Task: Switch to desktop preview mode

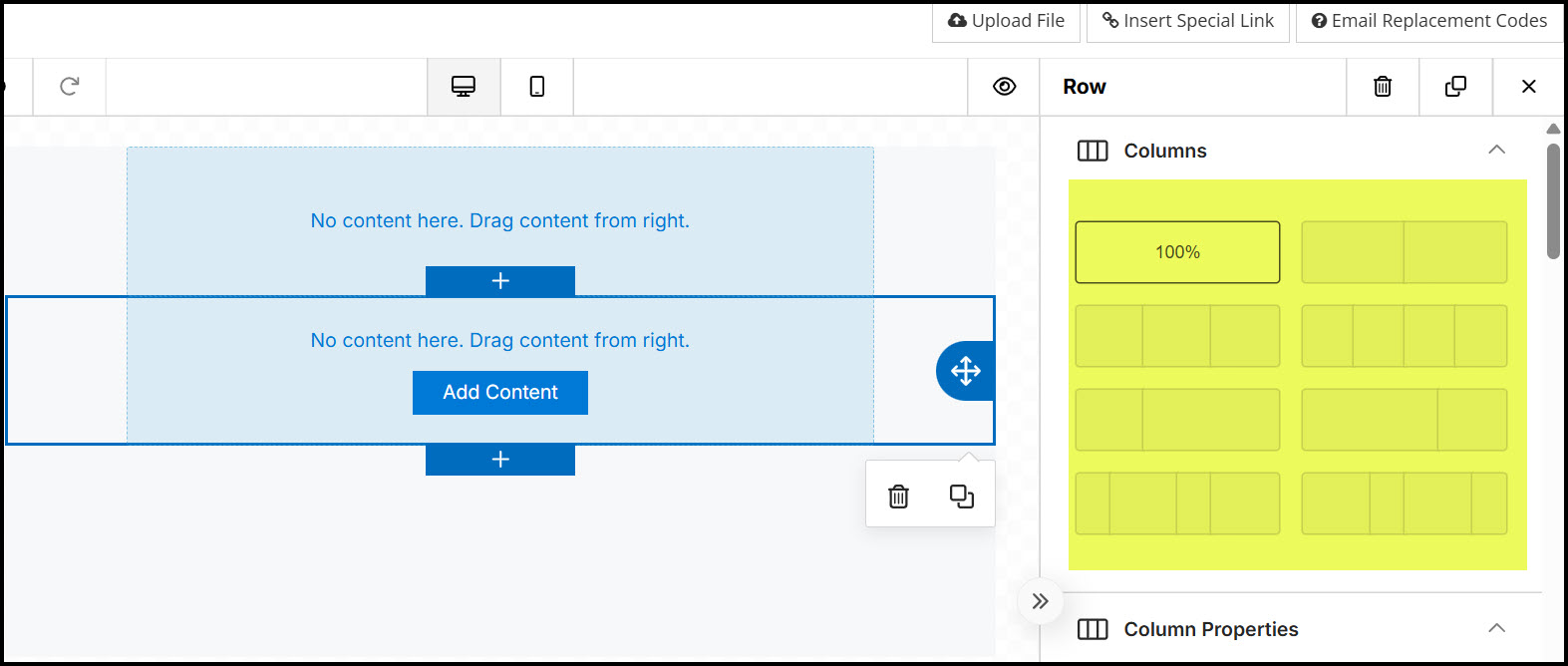Action: pyautogui.click(x=464, y=87)
